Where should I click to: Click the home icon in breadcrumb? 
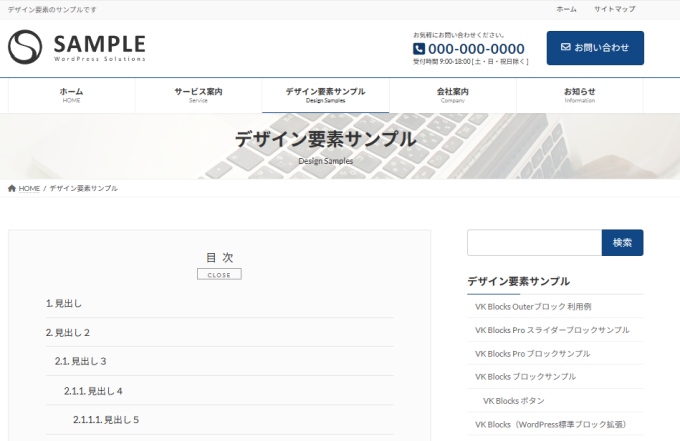(12, 188)
